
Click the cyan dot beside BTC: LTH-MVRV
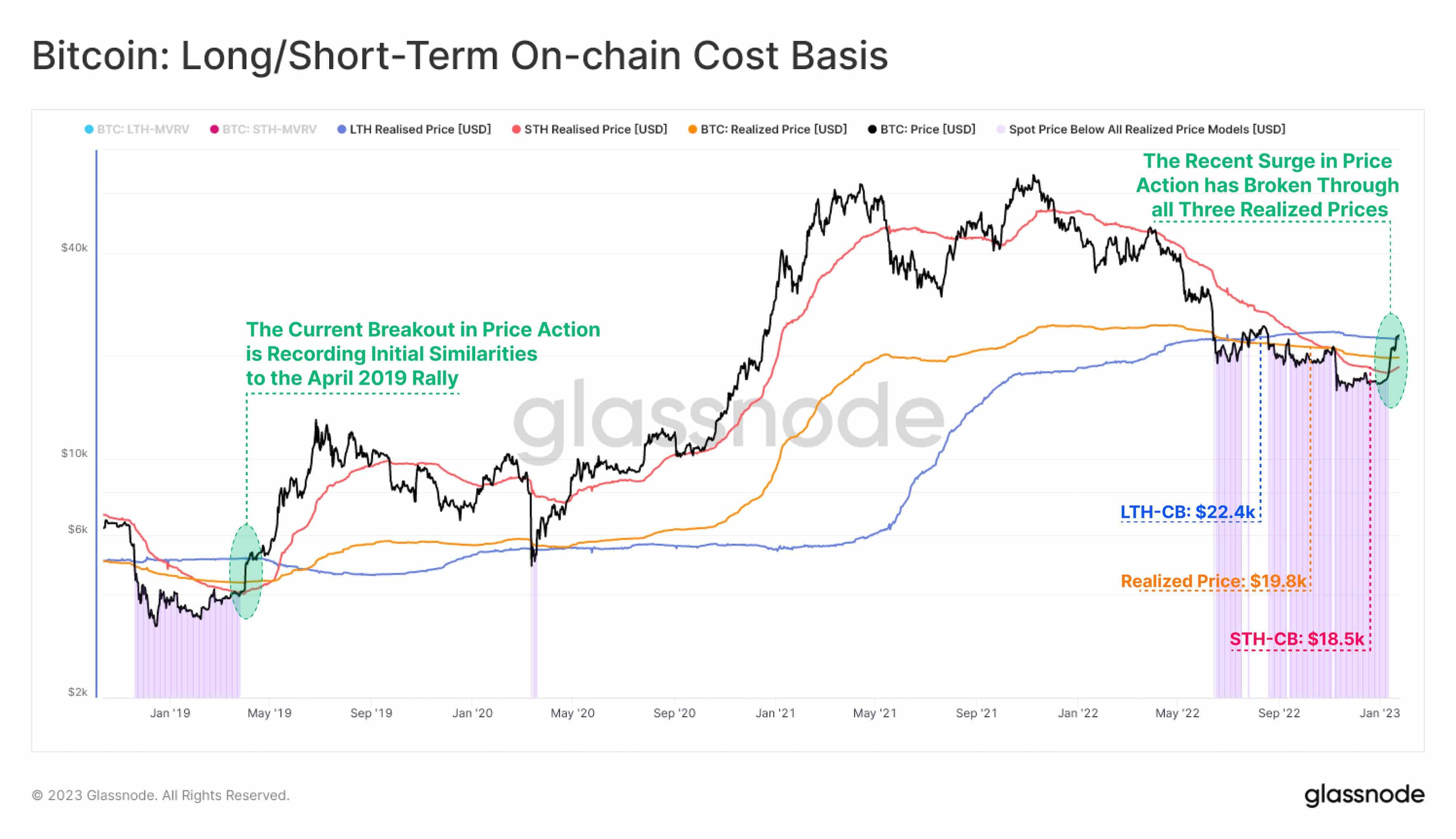tap(89, 130)
